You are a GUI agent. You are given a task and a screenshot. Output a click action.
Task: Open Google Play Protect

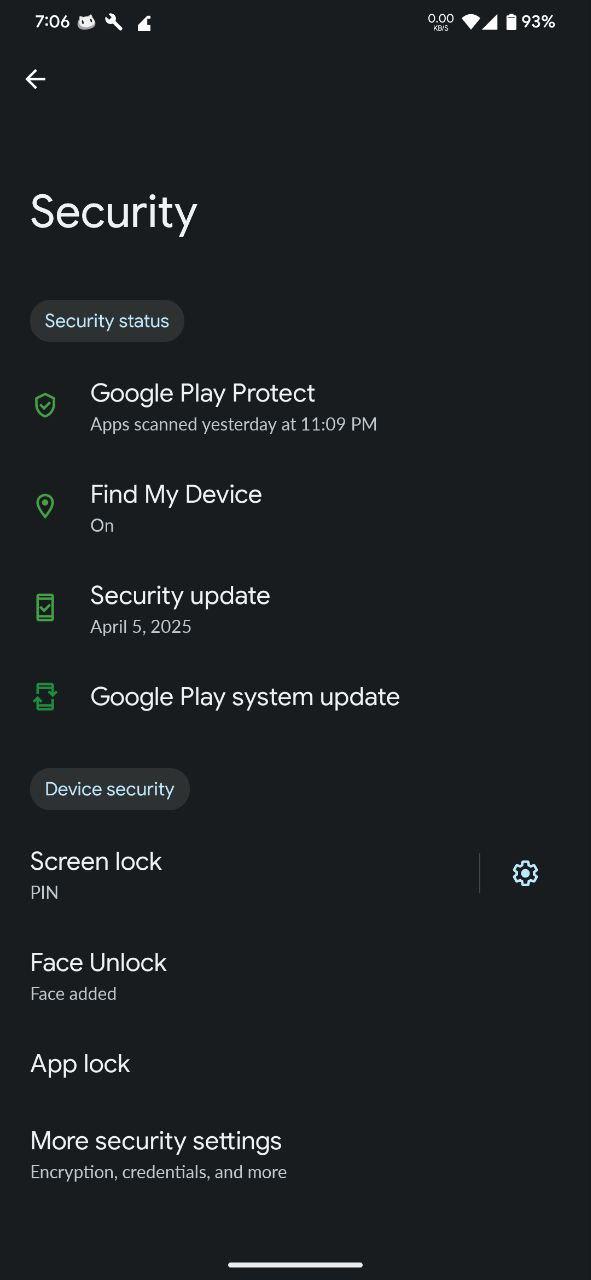(295, 406)
